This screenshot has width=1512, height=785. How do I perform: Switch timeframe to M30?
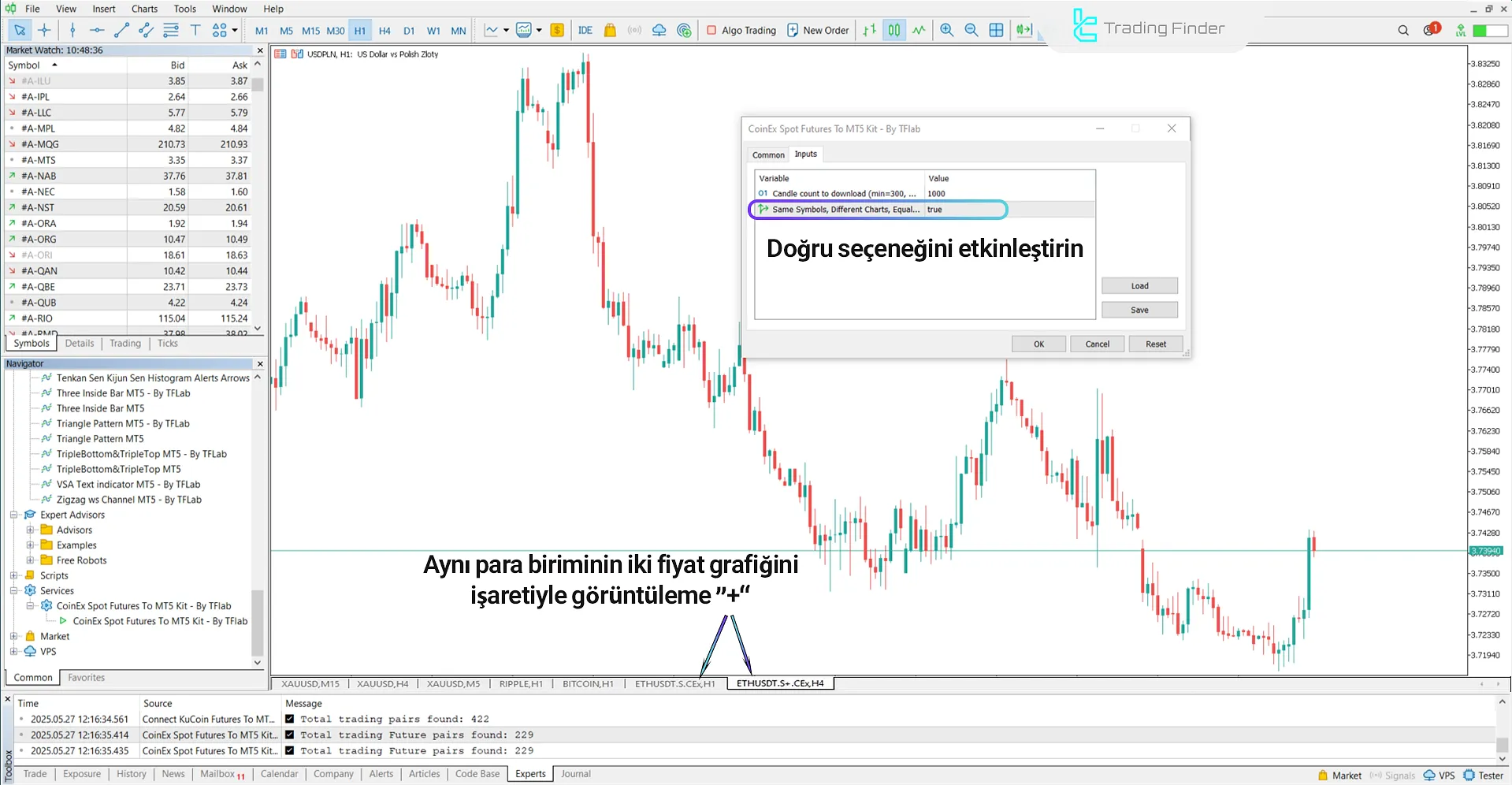(x=336, y=31)
